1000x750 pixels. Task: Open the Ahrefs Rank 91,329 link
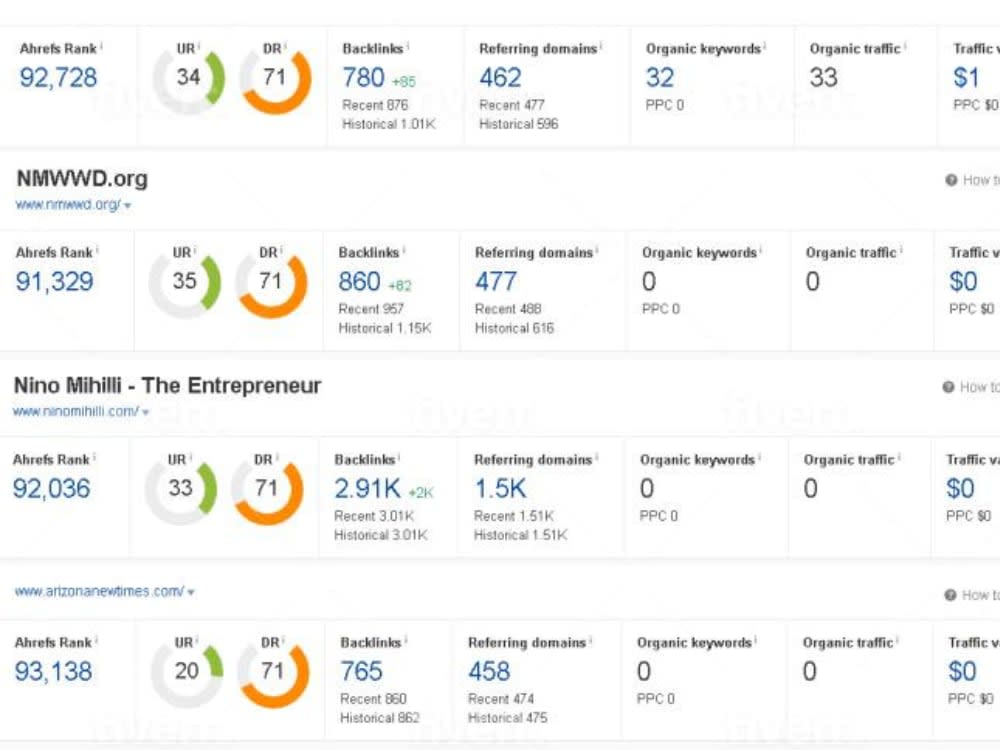55,281
